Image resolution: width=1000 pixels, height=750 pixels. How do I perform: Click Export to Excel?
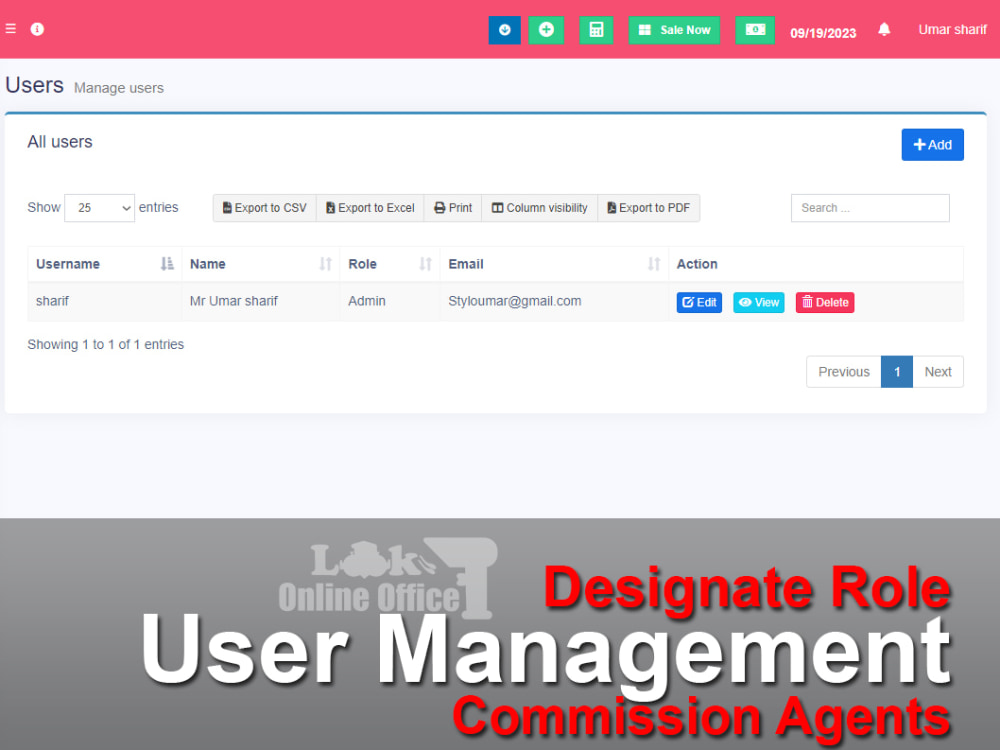click(x=370, y=208)
